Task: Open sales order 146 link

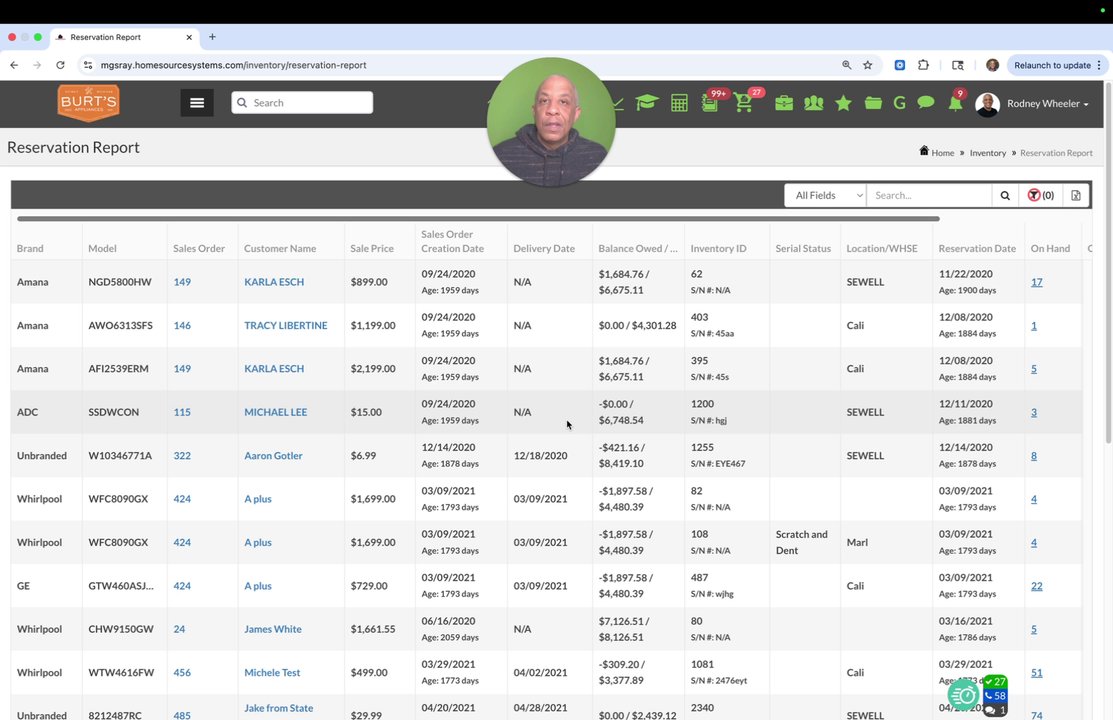Action: (x=182, y=325)
